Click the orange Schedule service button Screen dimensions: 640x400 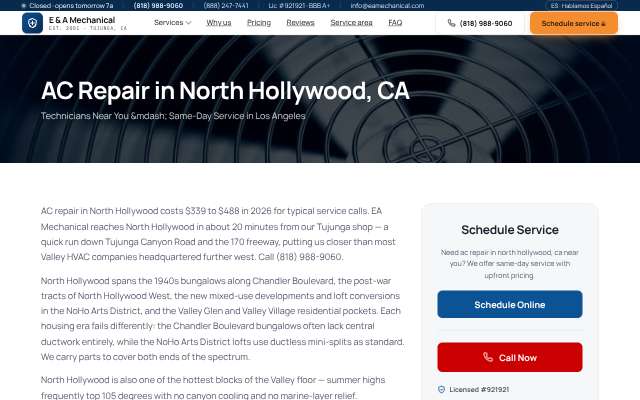[573, 23]
